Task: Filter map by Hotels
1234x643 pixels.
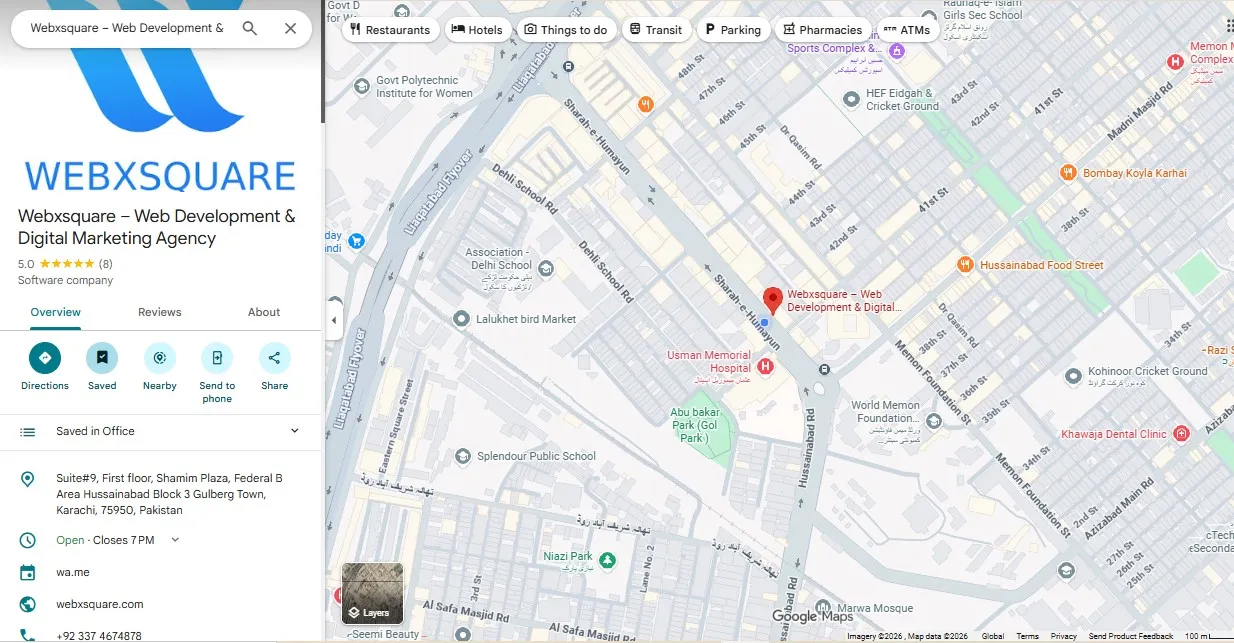Action: point(478,30)
